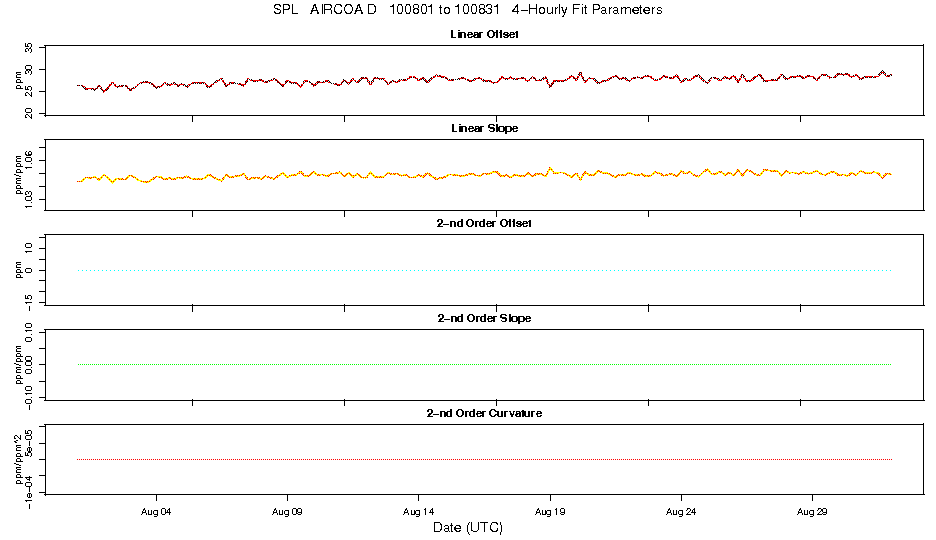Click the 1.06 tick on Linear Slope axis

[29, 161]
